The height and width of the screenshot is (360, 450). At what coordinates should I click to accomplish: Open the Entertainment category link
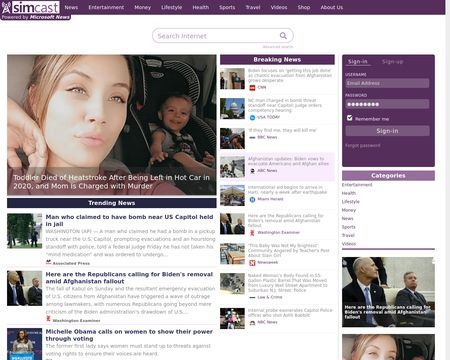tap(357, 185)
